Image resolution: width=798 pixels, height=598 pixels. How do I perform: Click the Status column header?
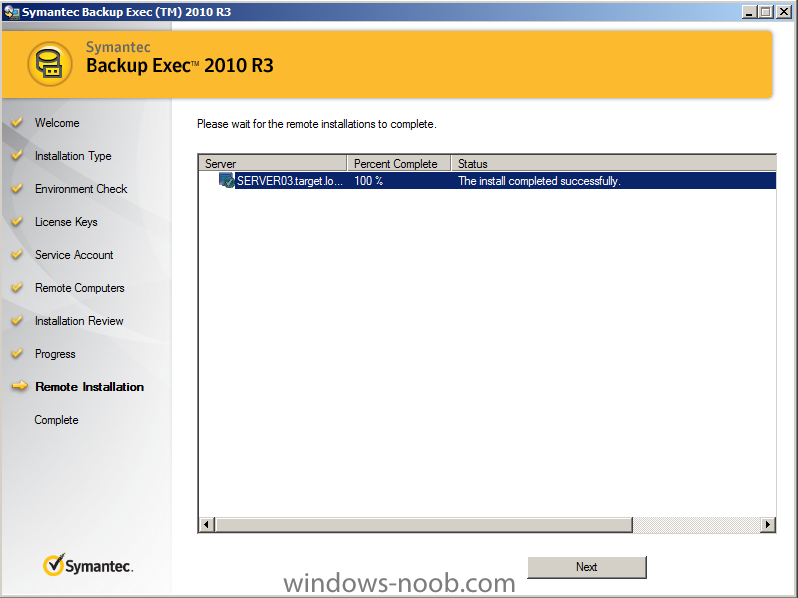click(x=614, y=163)
